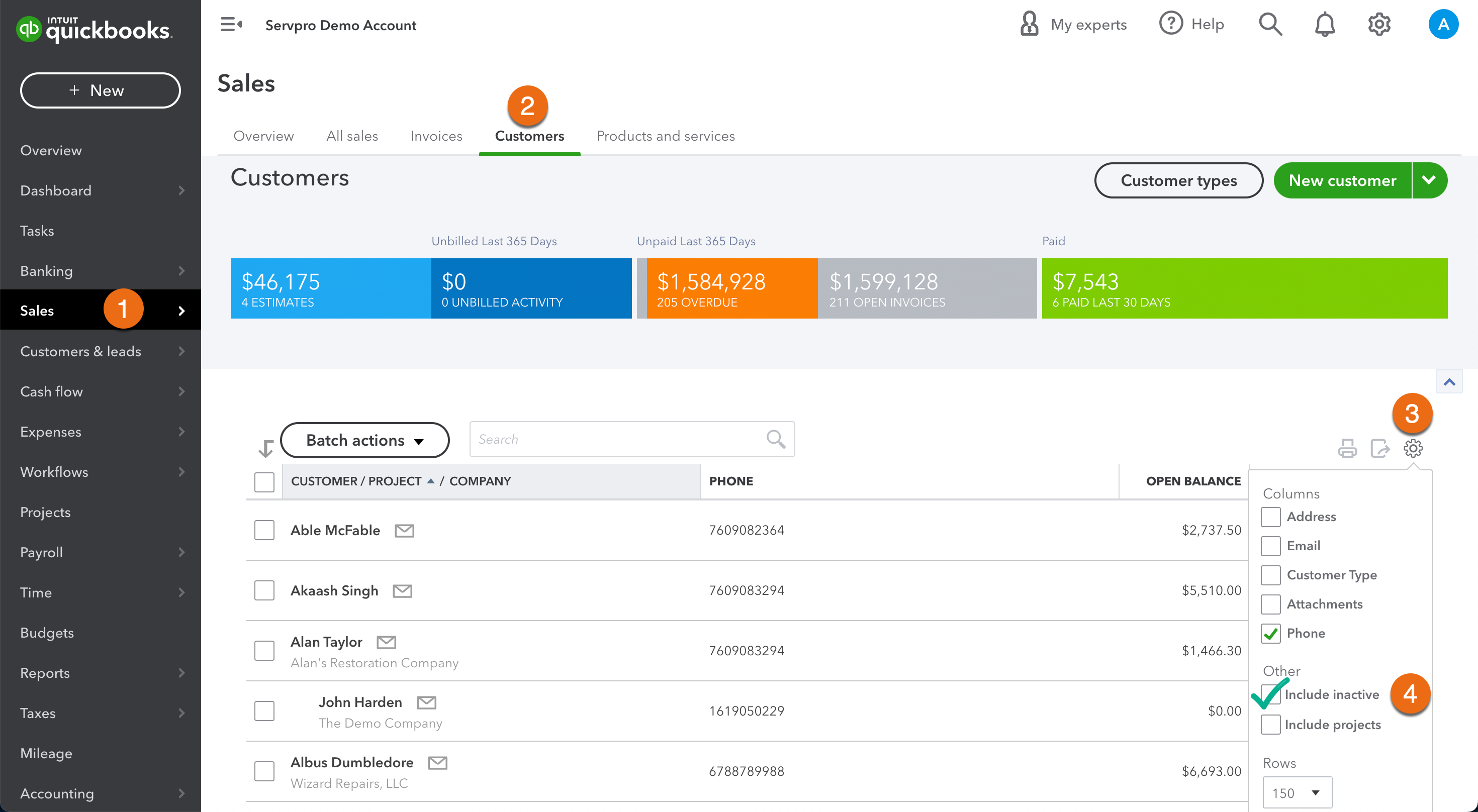Click the orange 205 Overdue bar
The width and height of the screenshot is (1478, 812).
731,288
